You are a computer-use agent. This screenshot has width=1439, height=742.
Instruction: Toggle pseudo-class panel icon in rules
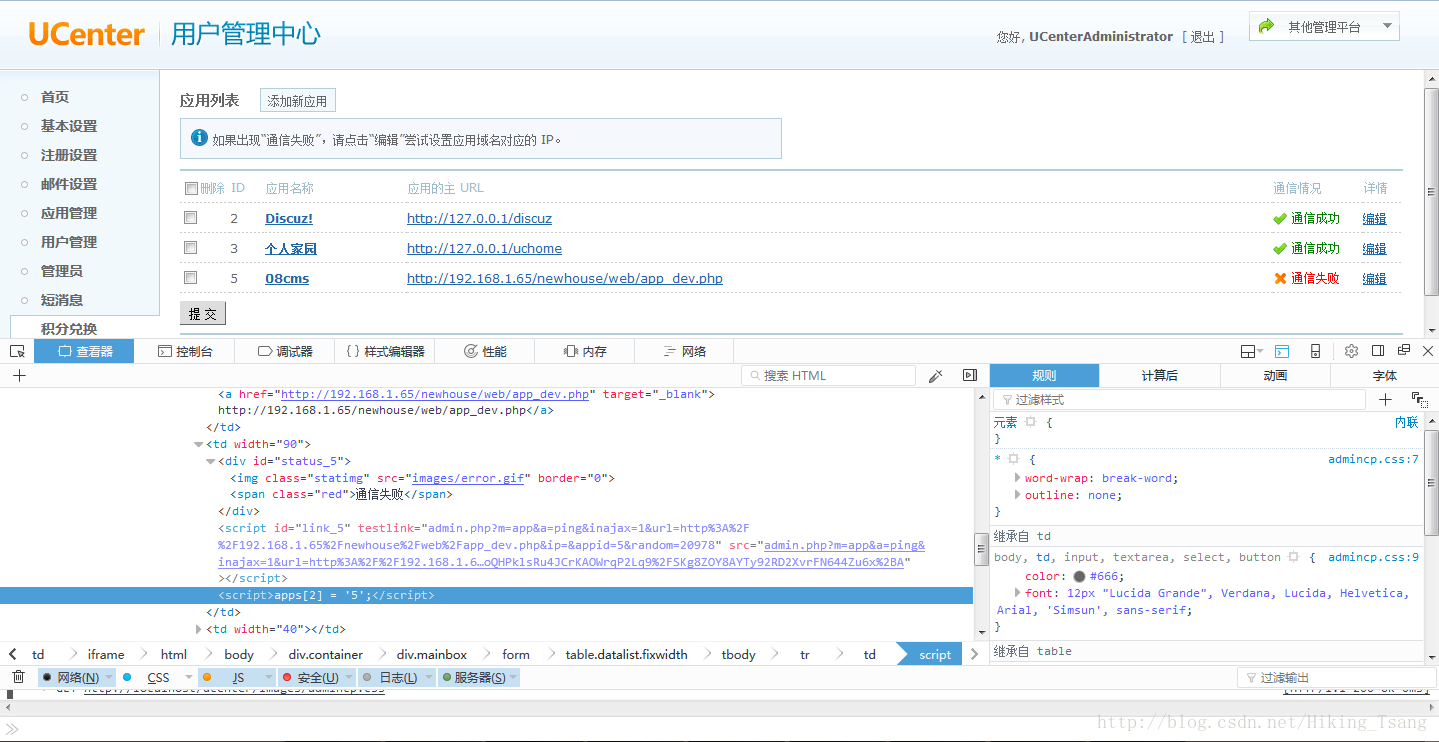[x=1419, y=399]
